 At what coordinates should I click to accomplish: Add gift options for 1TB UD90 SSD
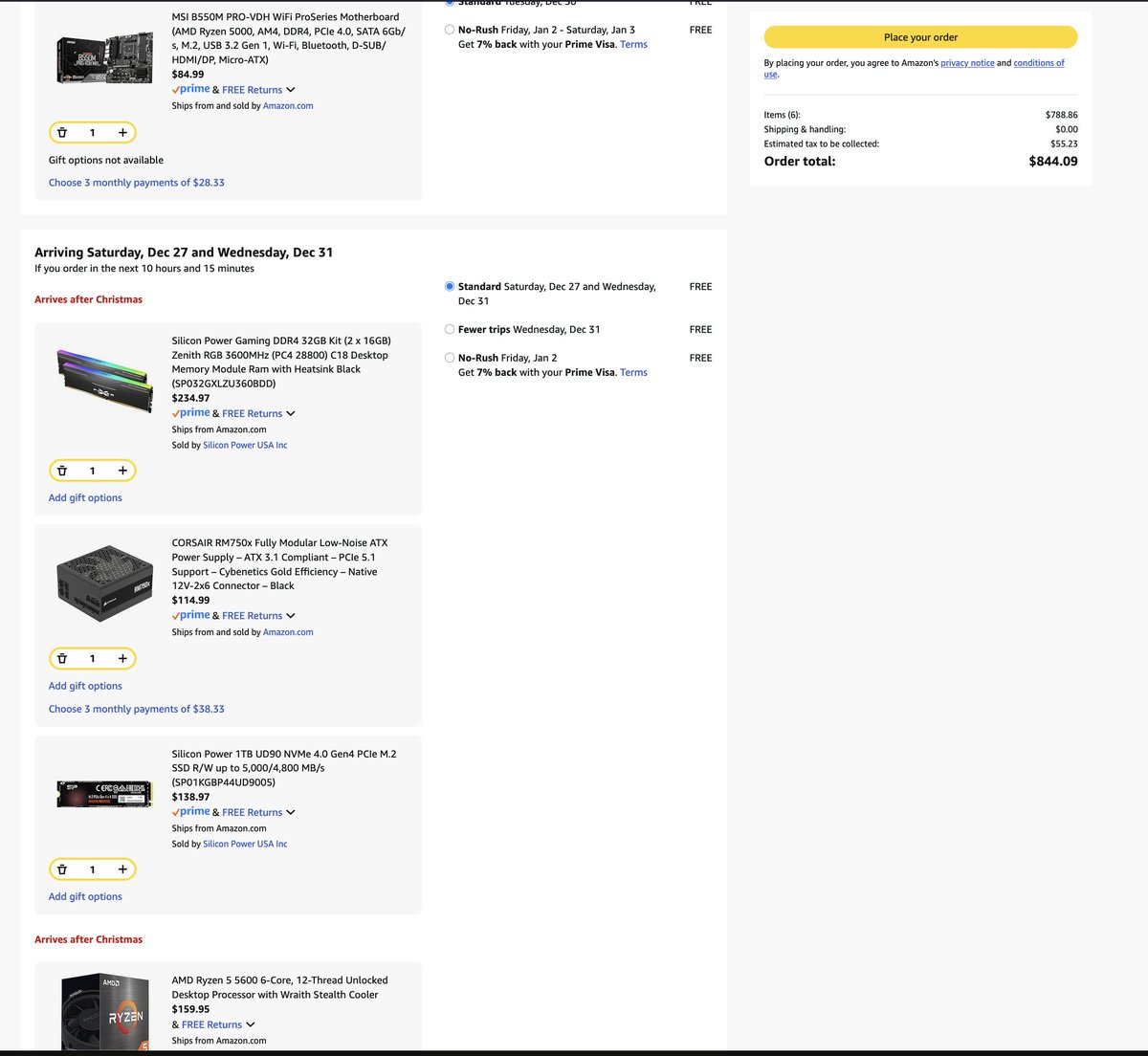tap(85, 896)
